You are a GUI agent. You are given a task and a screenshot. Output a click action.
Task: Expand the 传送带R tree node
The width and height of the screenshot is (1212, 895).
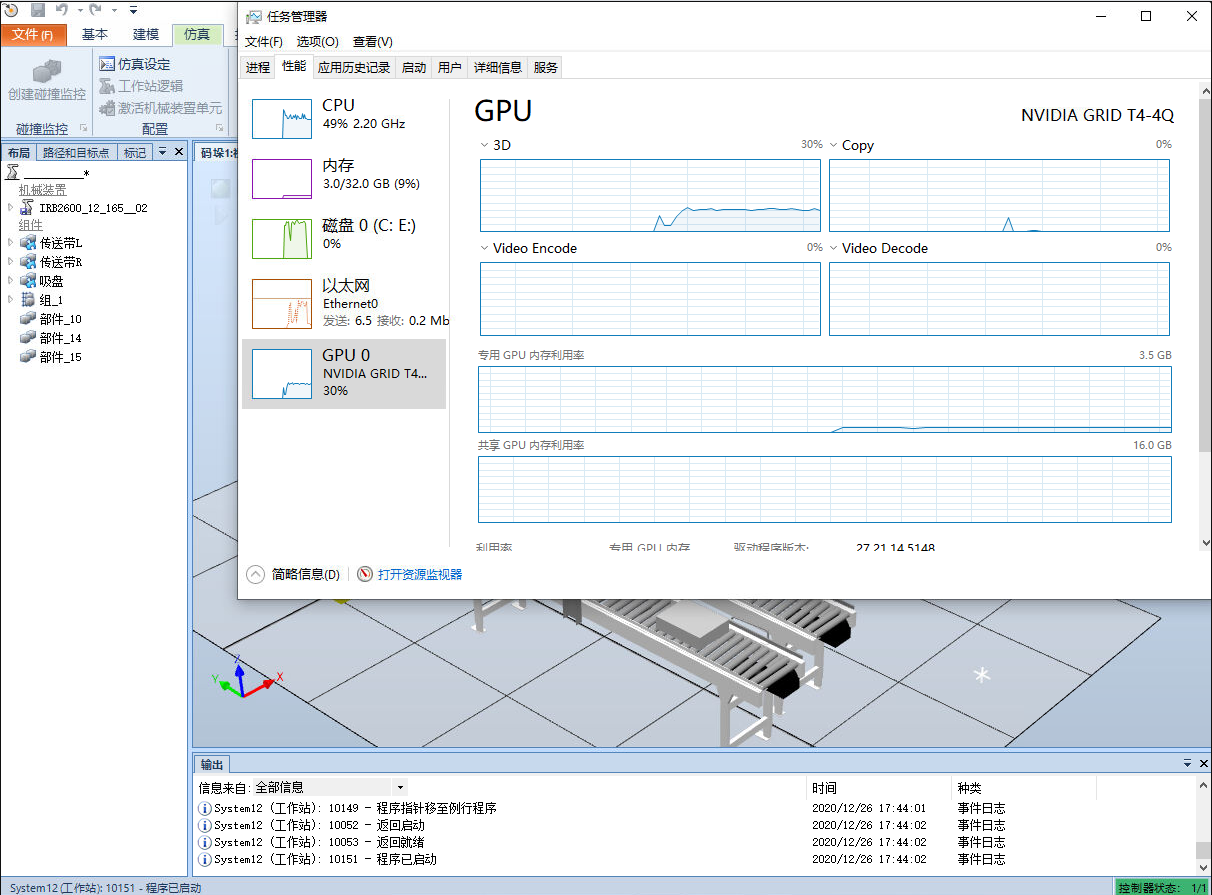pos(10,262)
